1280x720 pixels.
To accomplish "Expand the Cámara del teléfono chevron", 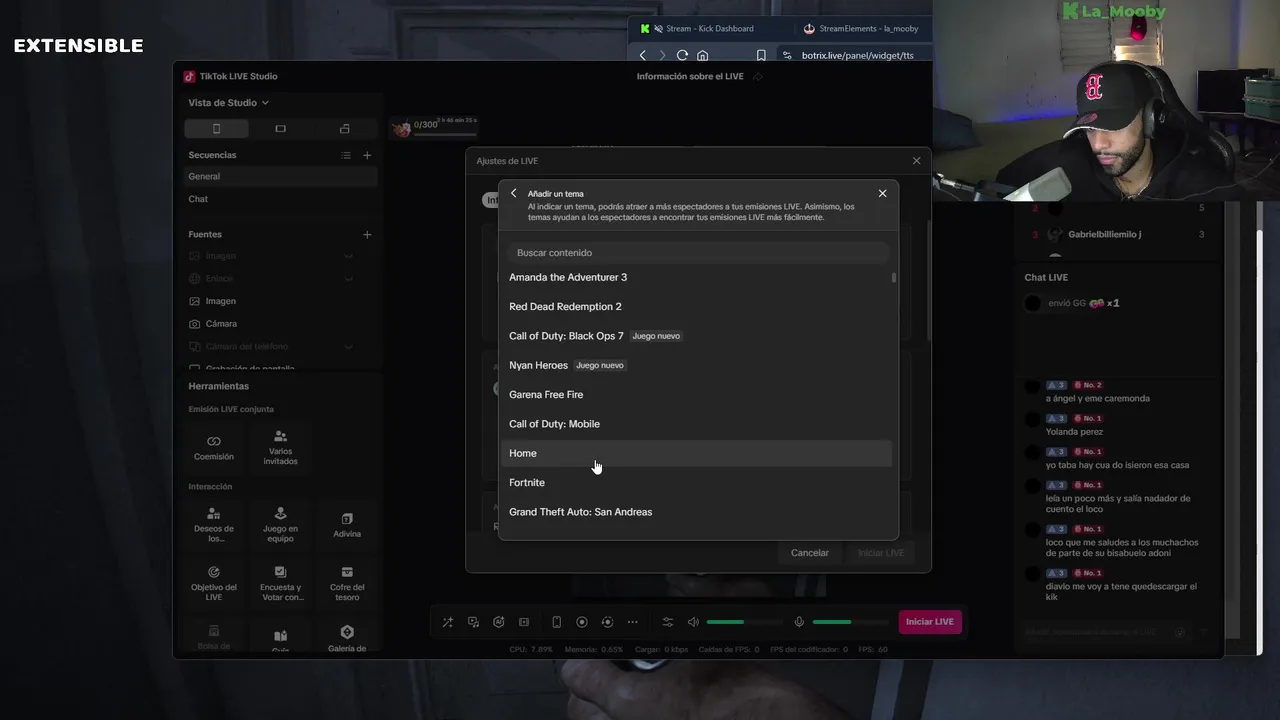I will point(348,347).
